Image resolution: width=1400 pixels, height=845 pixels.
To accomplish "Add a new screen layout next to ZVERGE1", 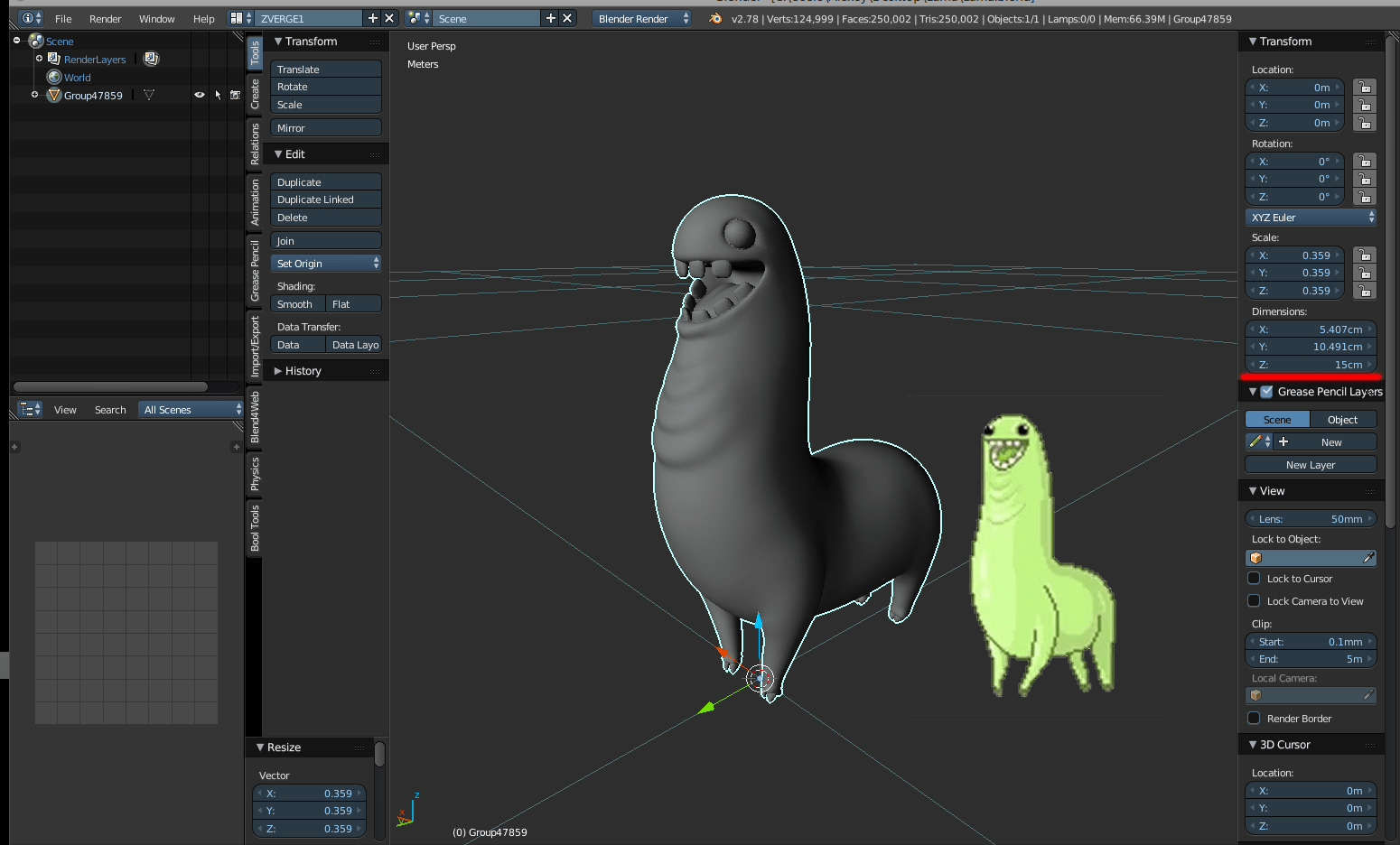I will click(373, 18).
